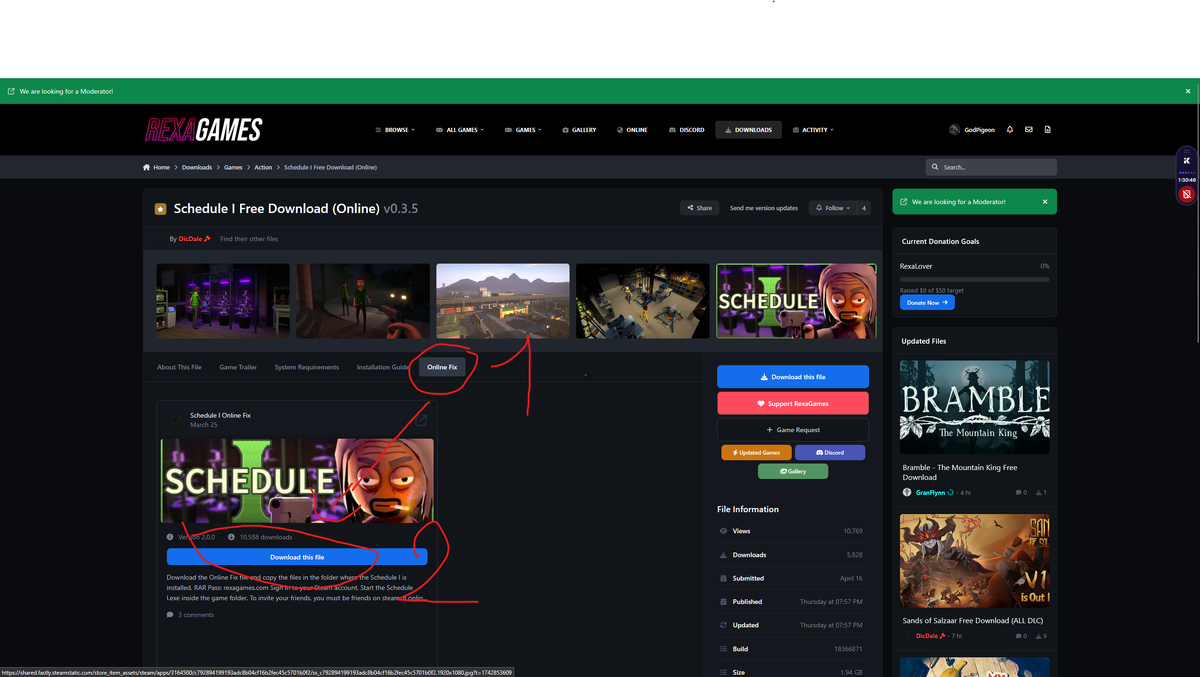
Task: Click the Donate Now button
Action: point(927,302)
